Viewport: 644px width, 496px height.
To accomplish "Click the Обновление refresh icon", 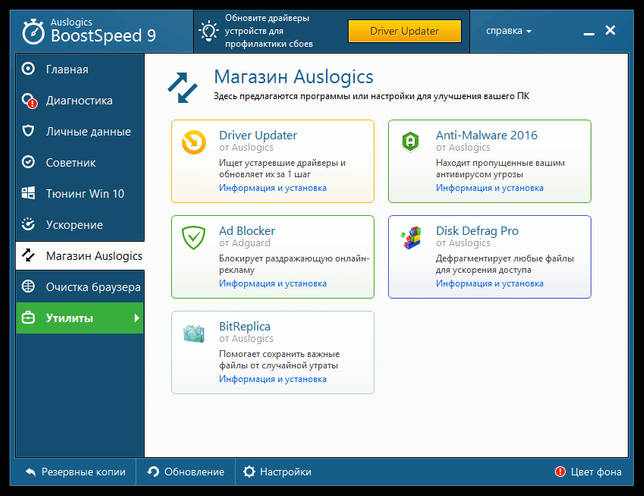I will pos(153,472).
